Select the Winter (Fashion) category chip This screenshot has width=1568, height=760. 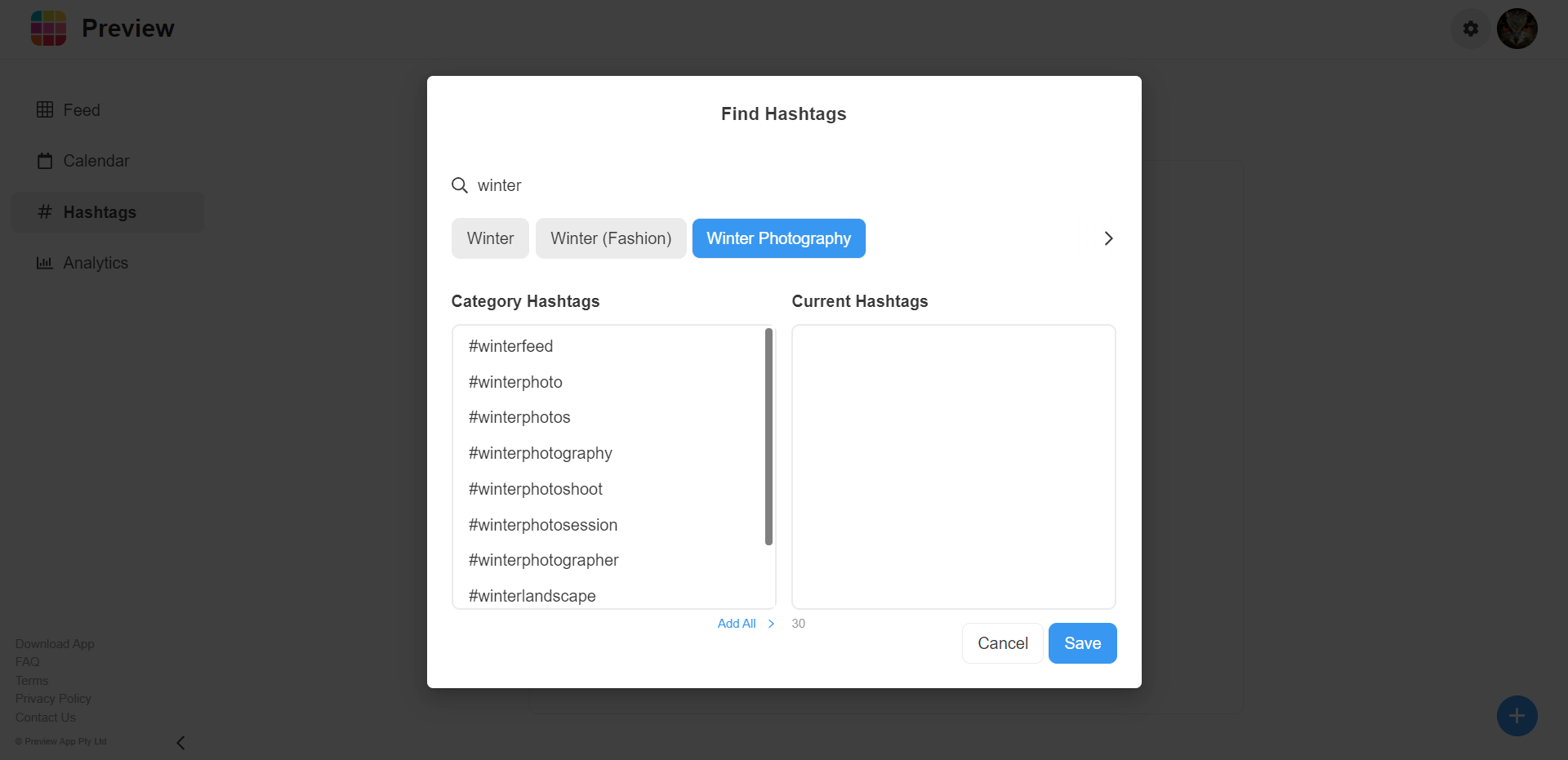[611, 238]
